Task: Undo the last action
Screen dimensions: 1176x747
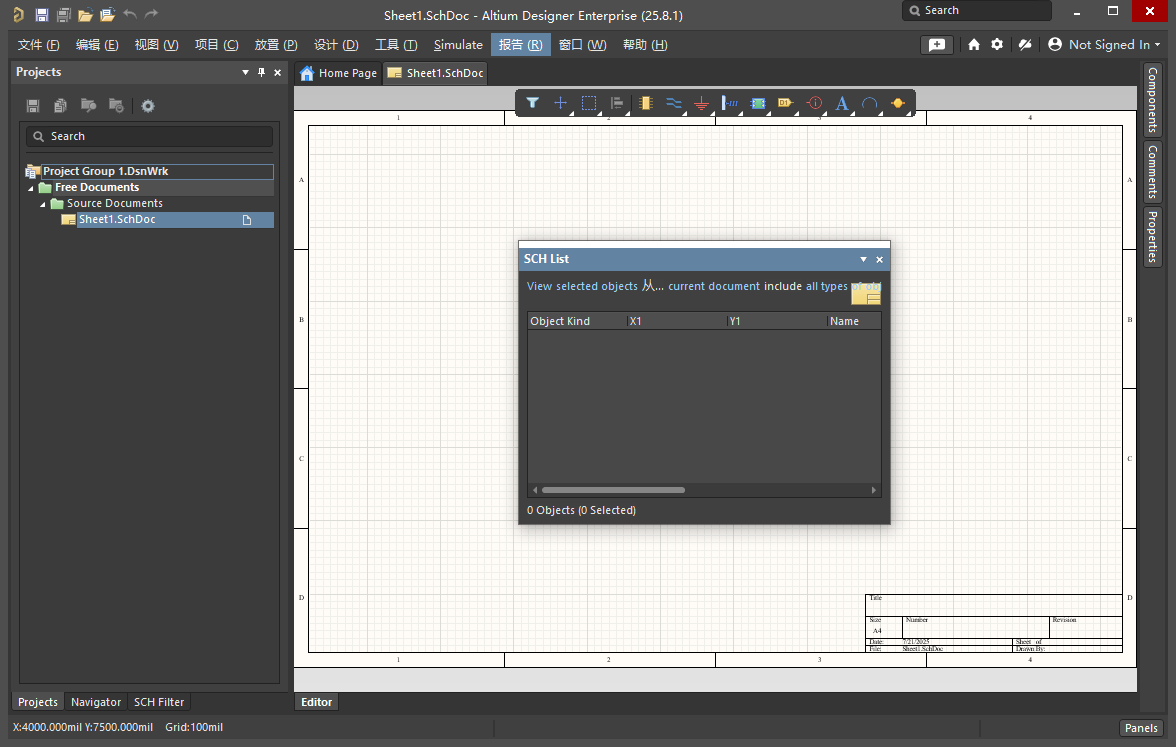Action: tap(130, 14)
